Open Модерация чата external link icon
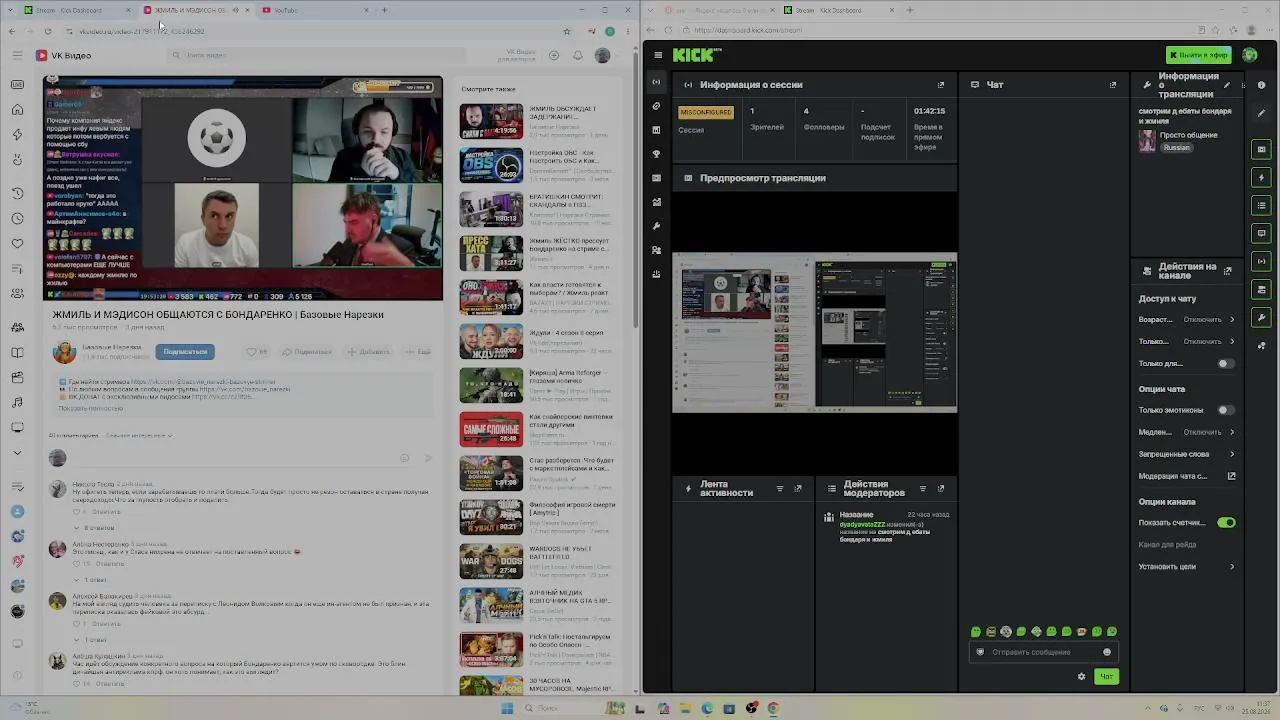Image resolution: width=1280 pixels, height=720 pixels. [1232, 476]
